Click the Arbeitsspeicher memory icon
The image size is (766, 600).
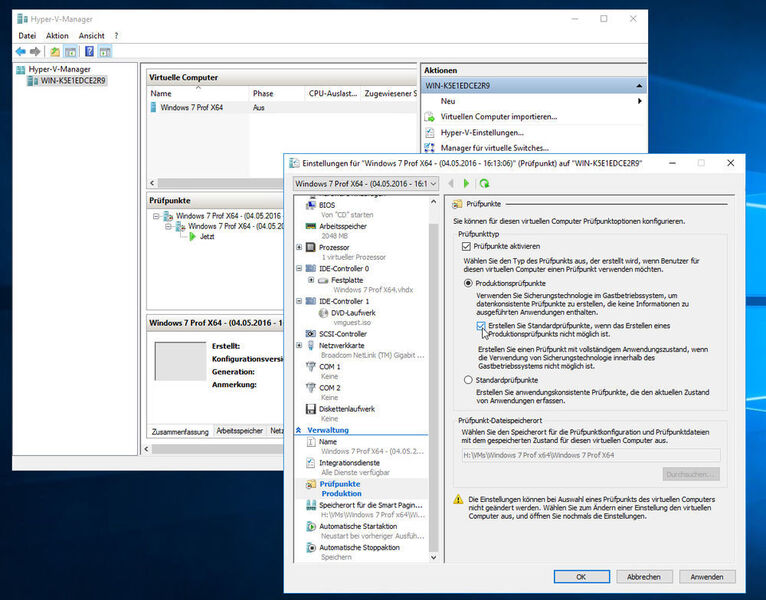click(x=310, y=226)
